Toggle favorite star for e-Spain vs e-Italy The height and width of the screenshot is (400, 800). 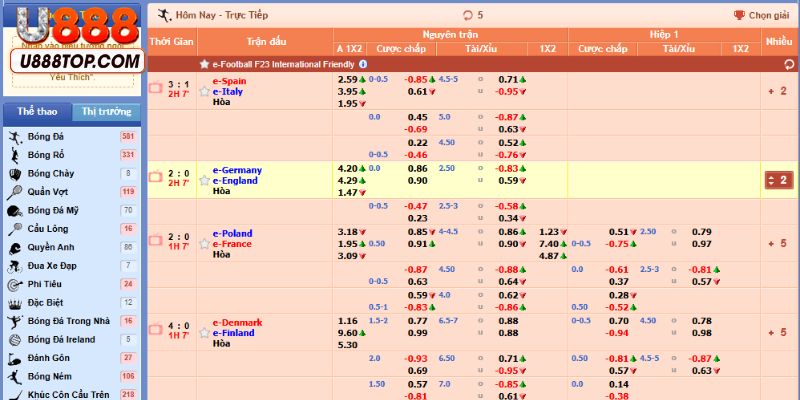tap(205, 92)
